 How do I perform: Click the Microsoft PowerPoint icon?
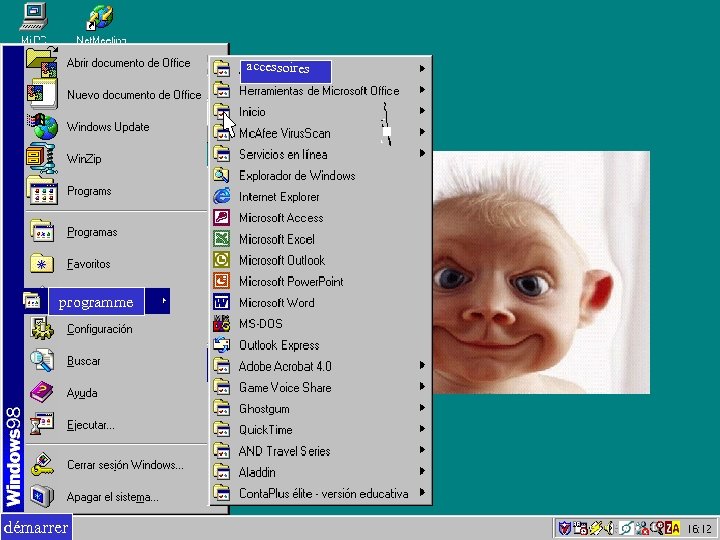(222, 281)
